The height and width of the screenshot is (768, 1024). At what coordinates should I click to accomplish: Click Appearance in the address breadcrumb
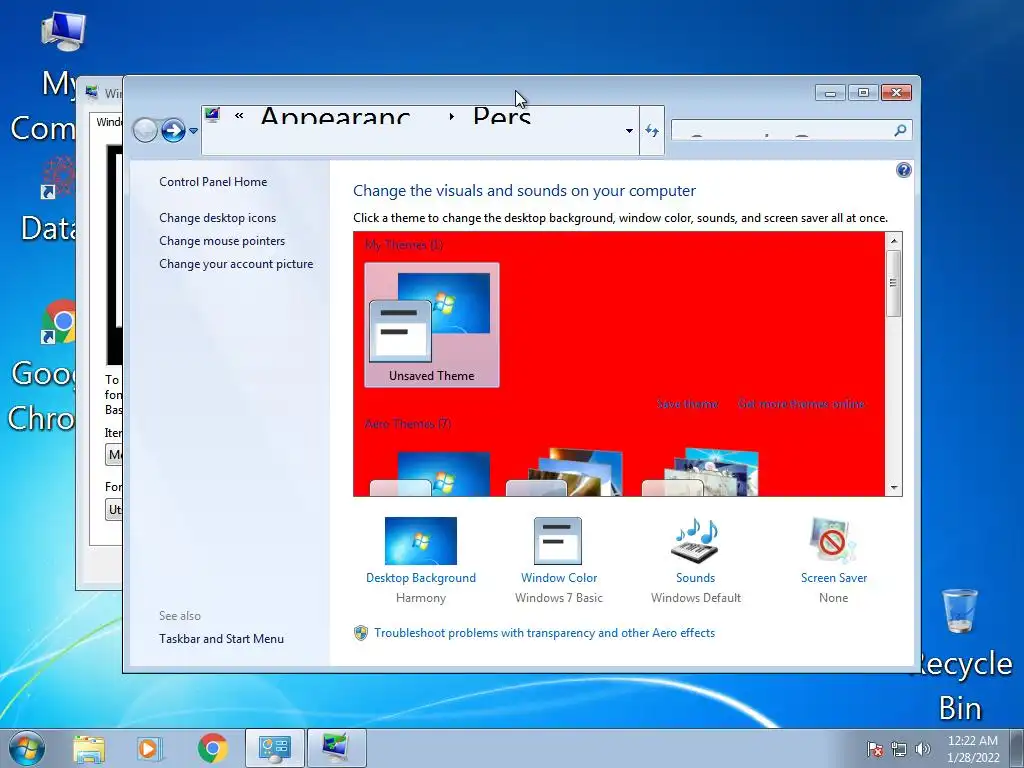(335, 116)
